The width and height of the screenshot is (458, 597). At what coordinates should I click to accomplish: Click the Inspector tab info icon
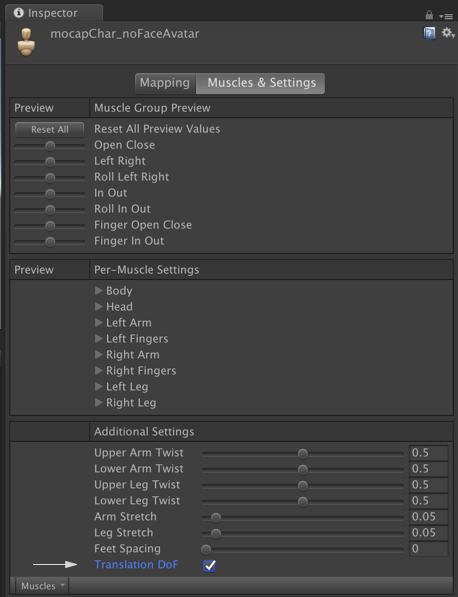point(18,13)
